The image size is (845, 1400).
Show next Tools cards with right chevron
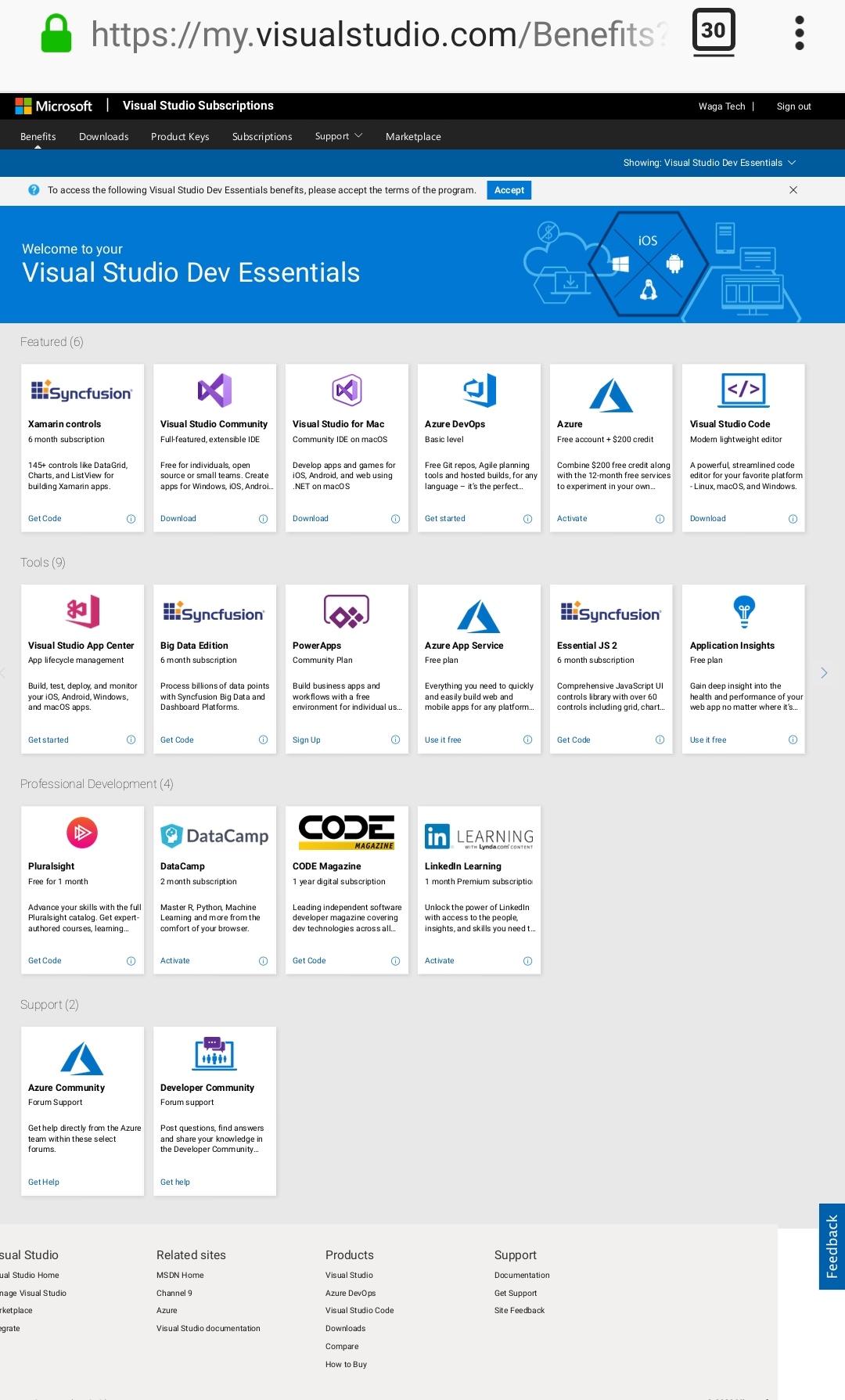click(x=824, y=673)
